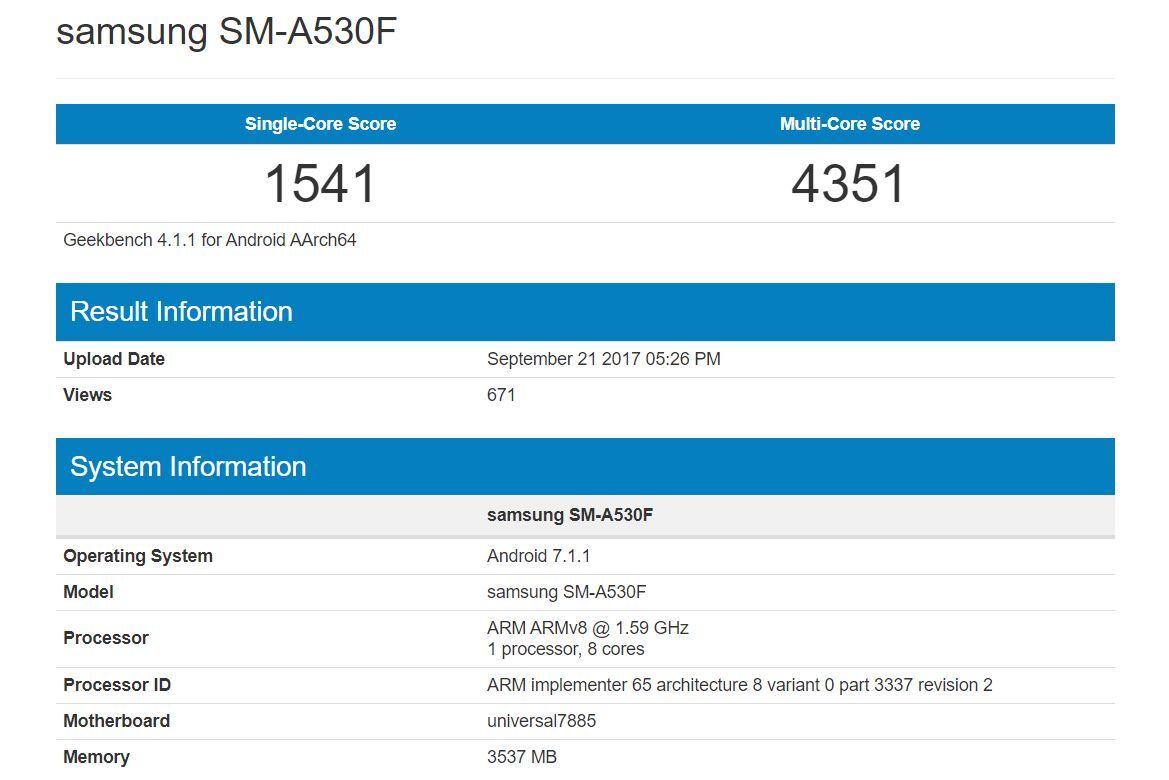This screenshot has height=780, width=1169.
Task: Click the September 21 2017 upload date value
Action: point(603,359)
